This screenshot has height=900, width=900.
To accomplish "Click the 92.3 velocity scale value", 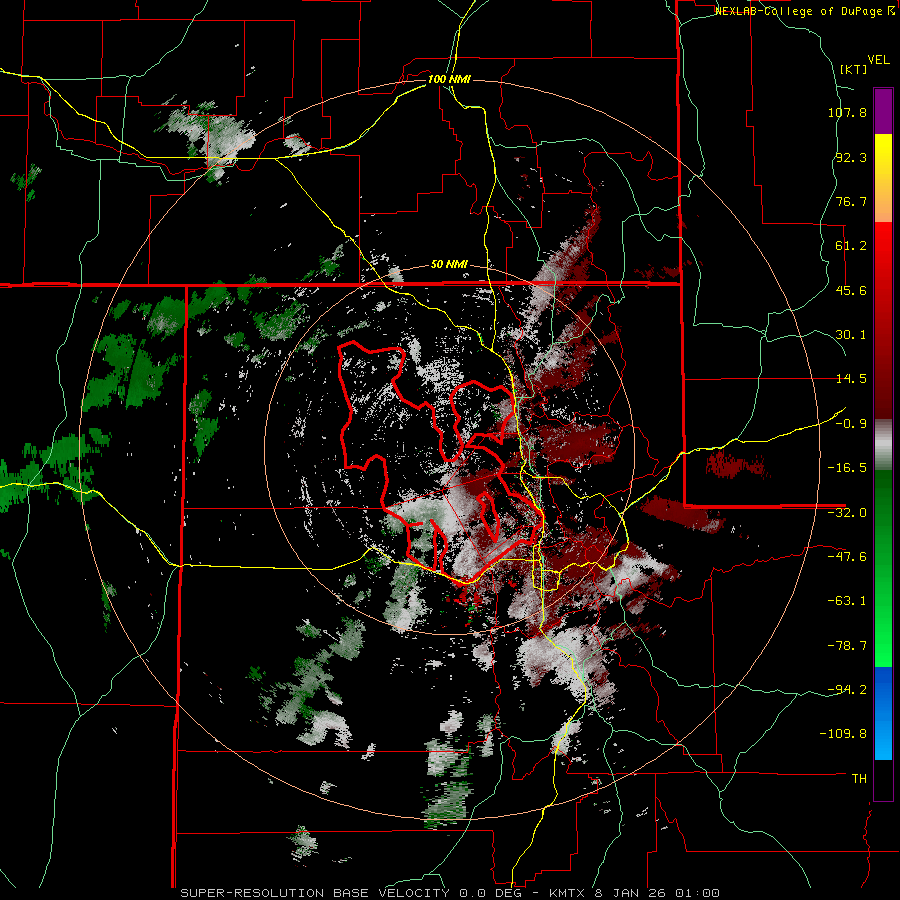I will (851, 157).
